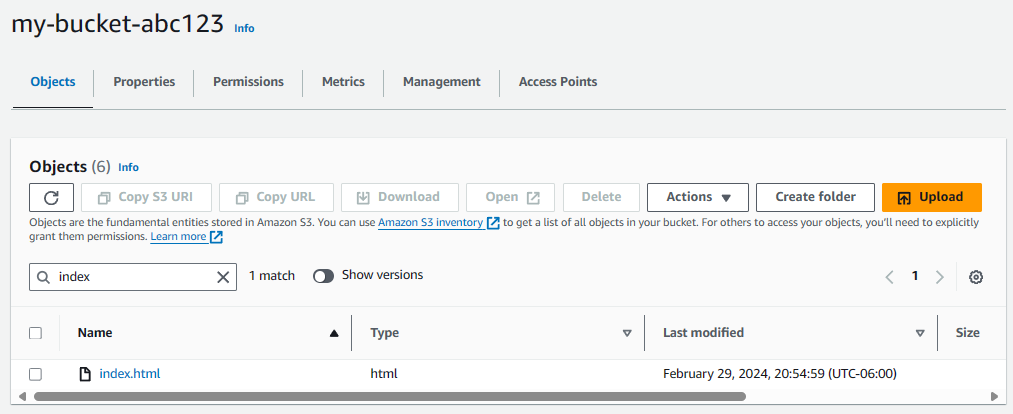Sort by Type column arrow
1013x414 pixels.
click(x=627, y=333)
